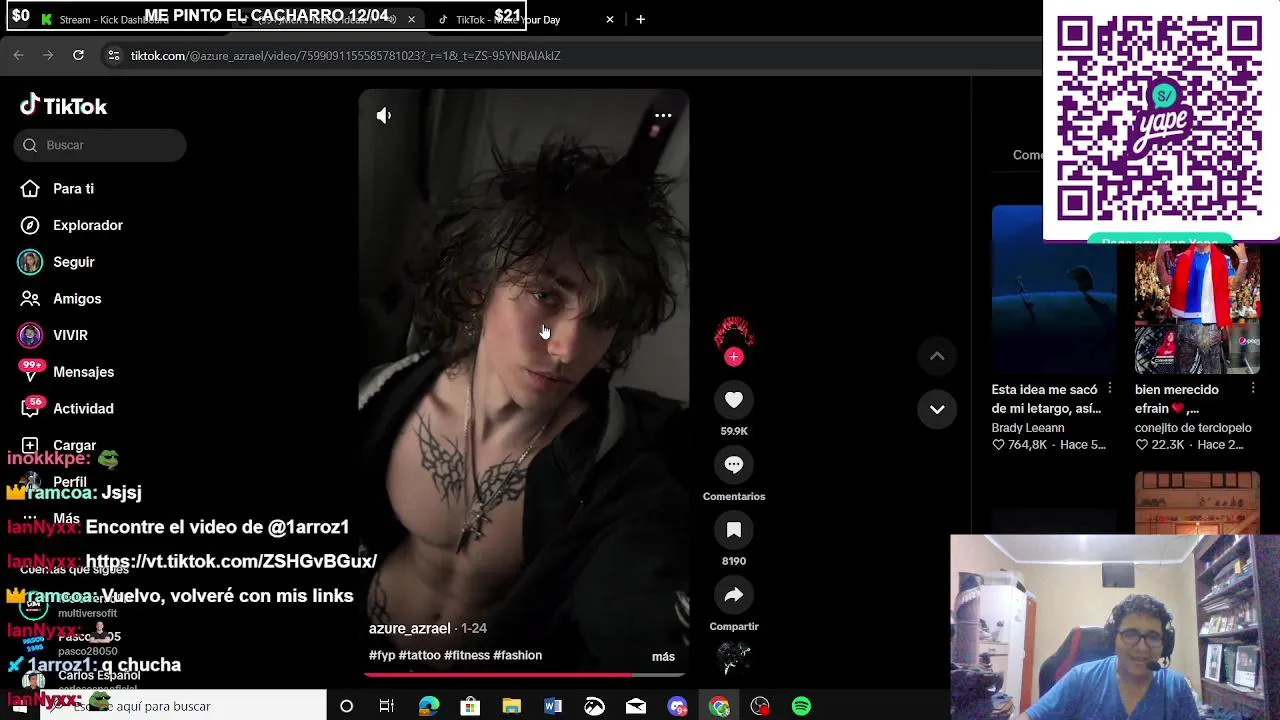Image resolution: width=1280 pixels, height=720 pixels.
Task: Go to the previous video arrow
Action: [x=937, y=356]
